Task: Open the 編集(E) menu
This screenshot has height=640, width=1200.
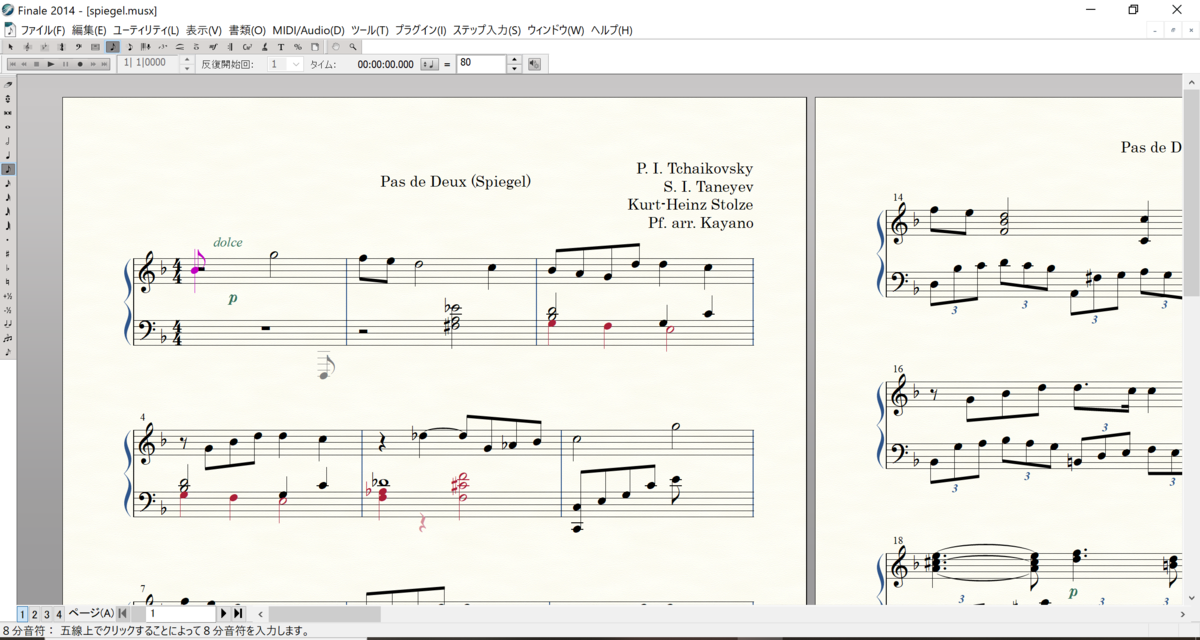Action: point(89,30)
